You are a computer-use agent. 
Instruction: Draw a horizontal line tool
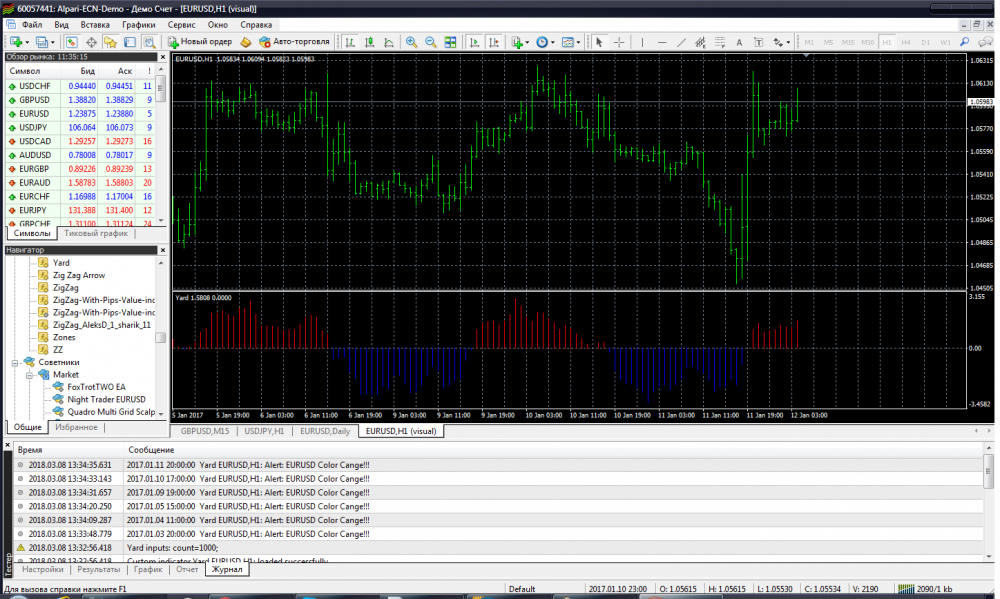pyautogui.click(x=662, y=42)
